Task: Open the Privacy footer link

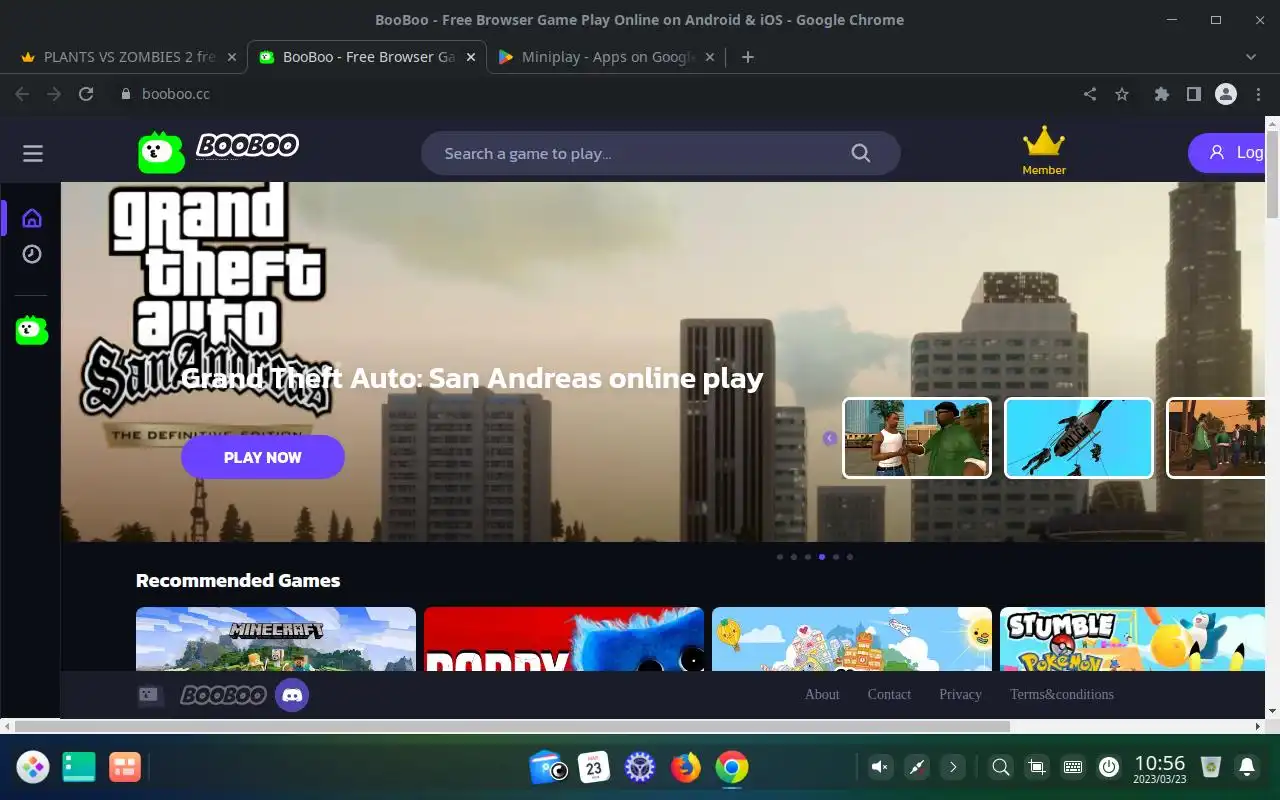Action: coord(960,694)
